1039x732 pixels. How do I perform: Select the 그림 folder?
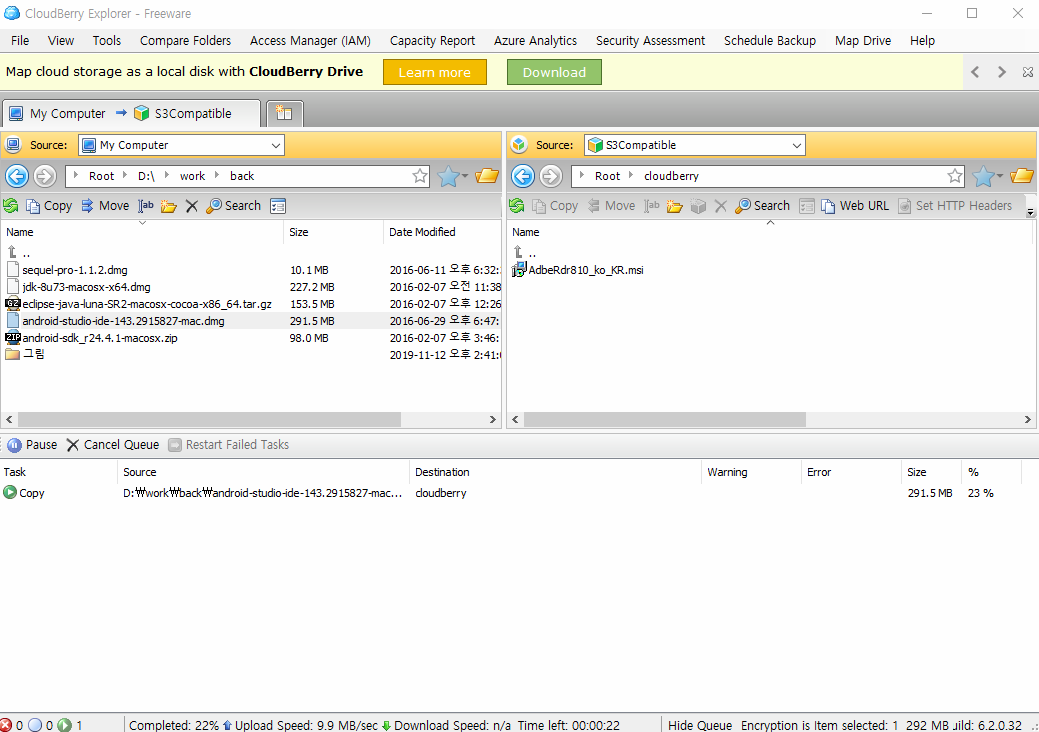(33, 354)
